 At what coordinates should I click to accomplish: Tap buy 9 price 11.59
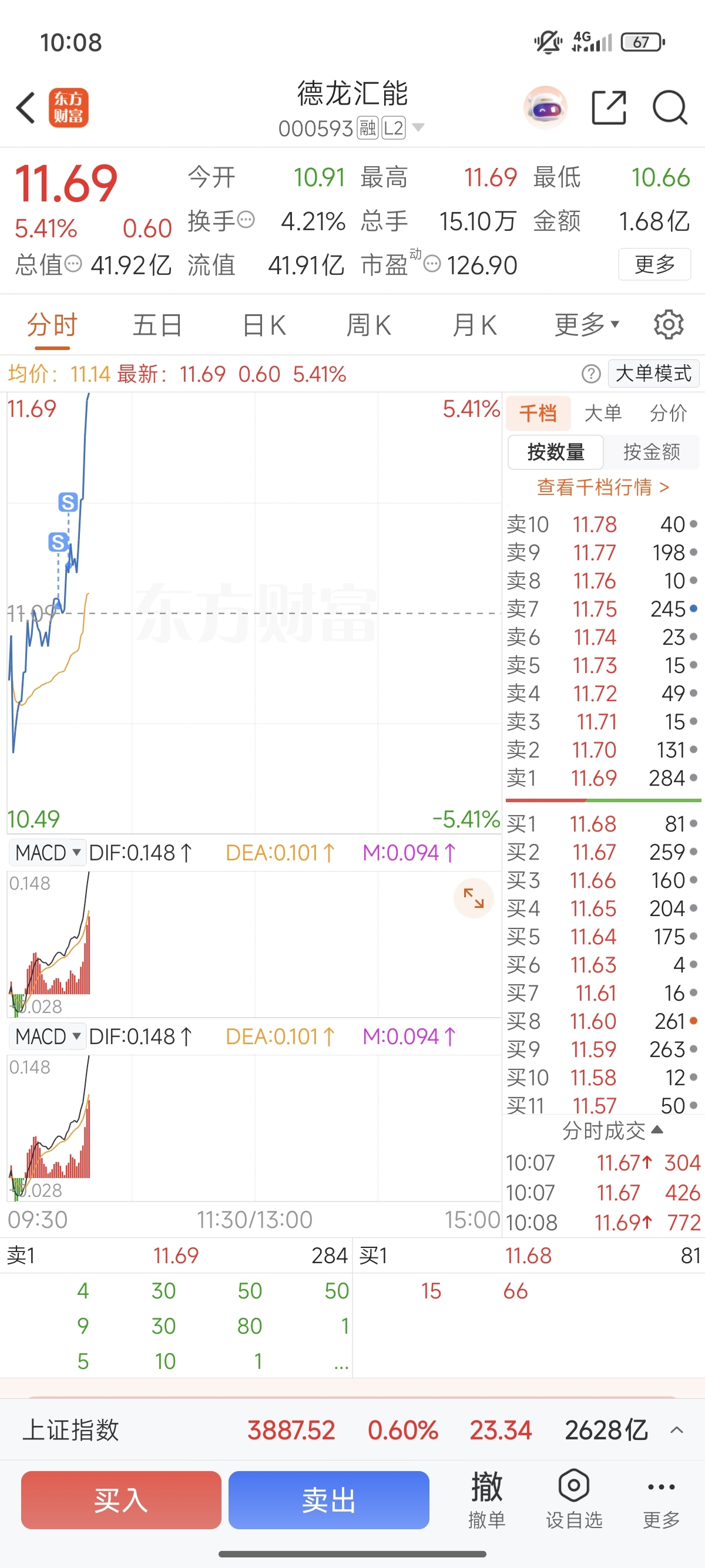(593, 1049)
